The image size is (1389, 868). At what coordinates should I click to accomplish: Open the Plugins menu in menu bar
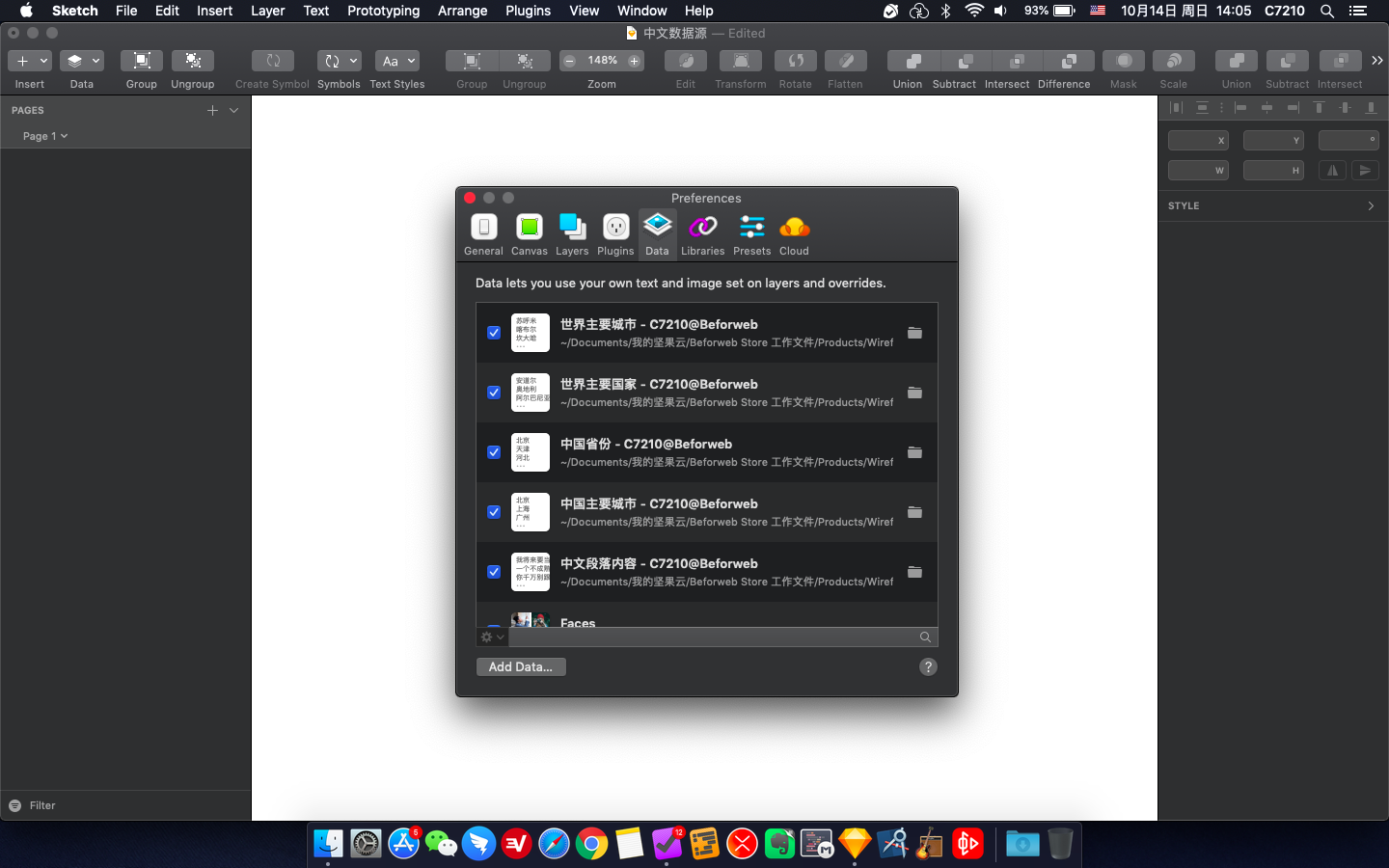(528, 11)
